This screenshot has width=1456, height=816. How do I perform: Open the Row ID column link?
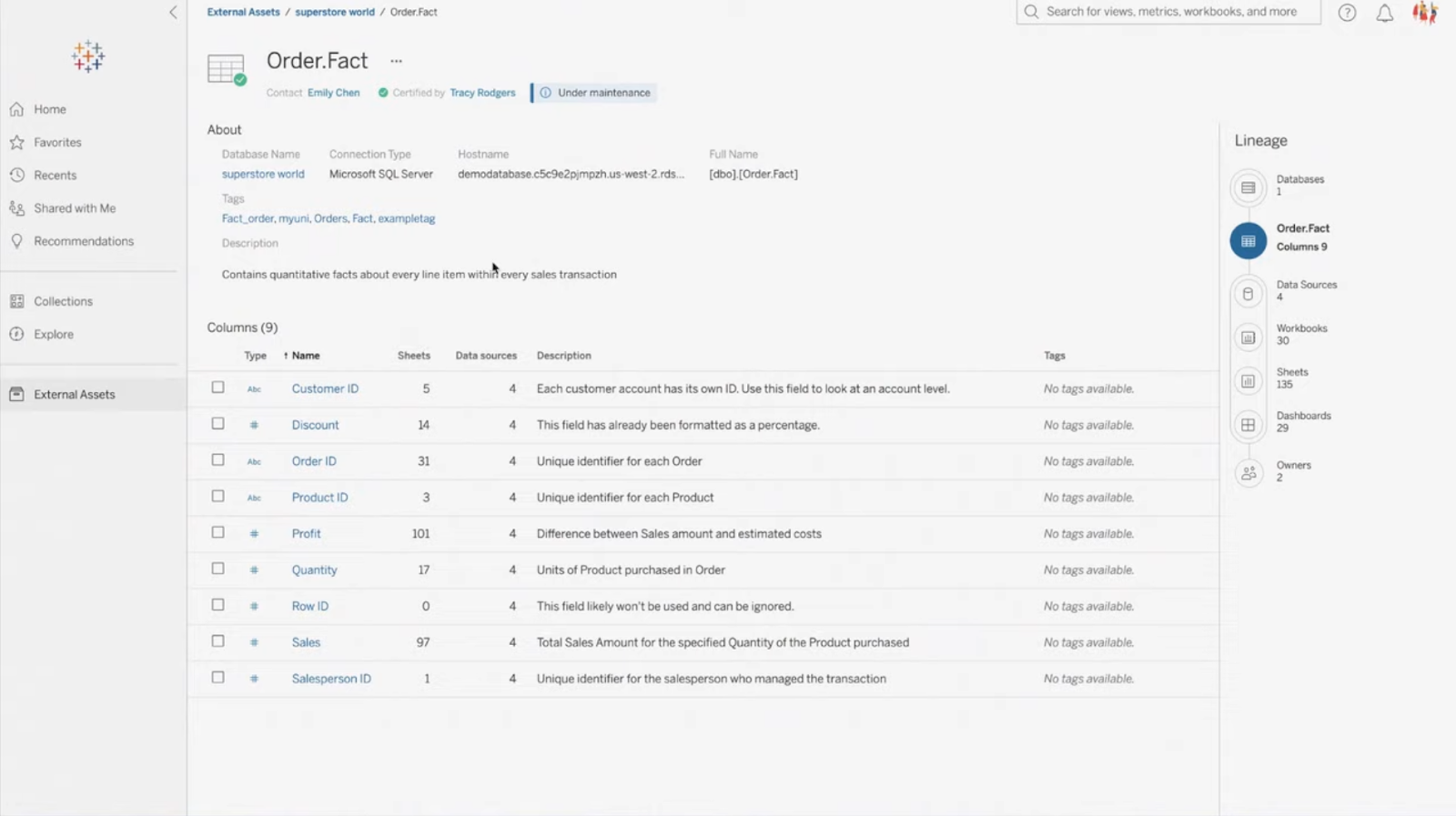point(310,607)
